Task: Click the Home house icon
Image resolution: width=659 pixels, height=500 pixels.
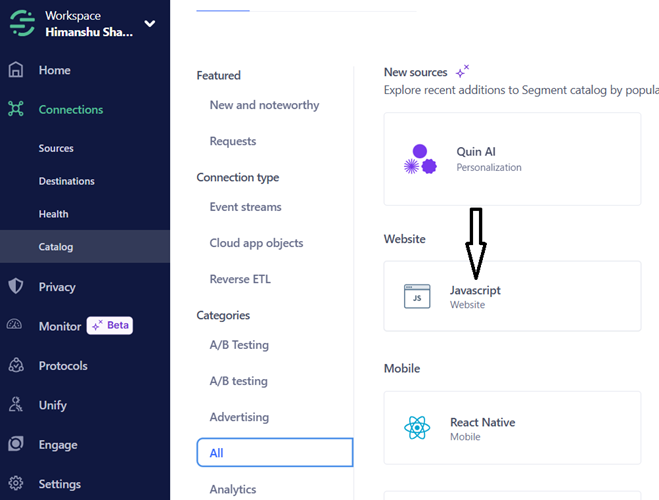Action: (16, 70)
